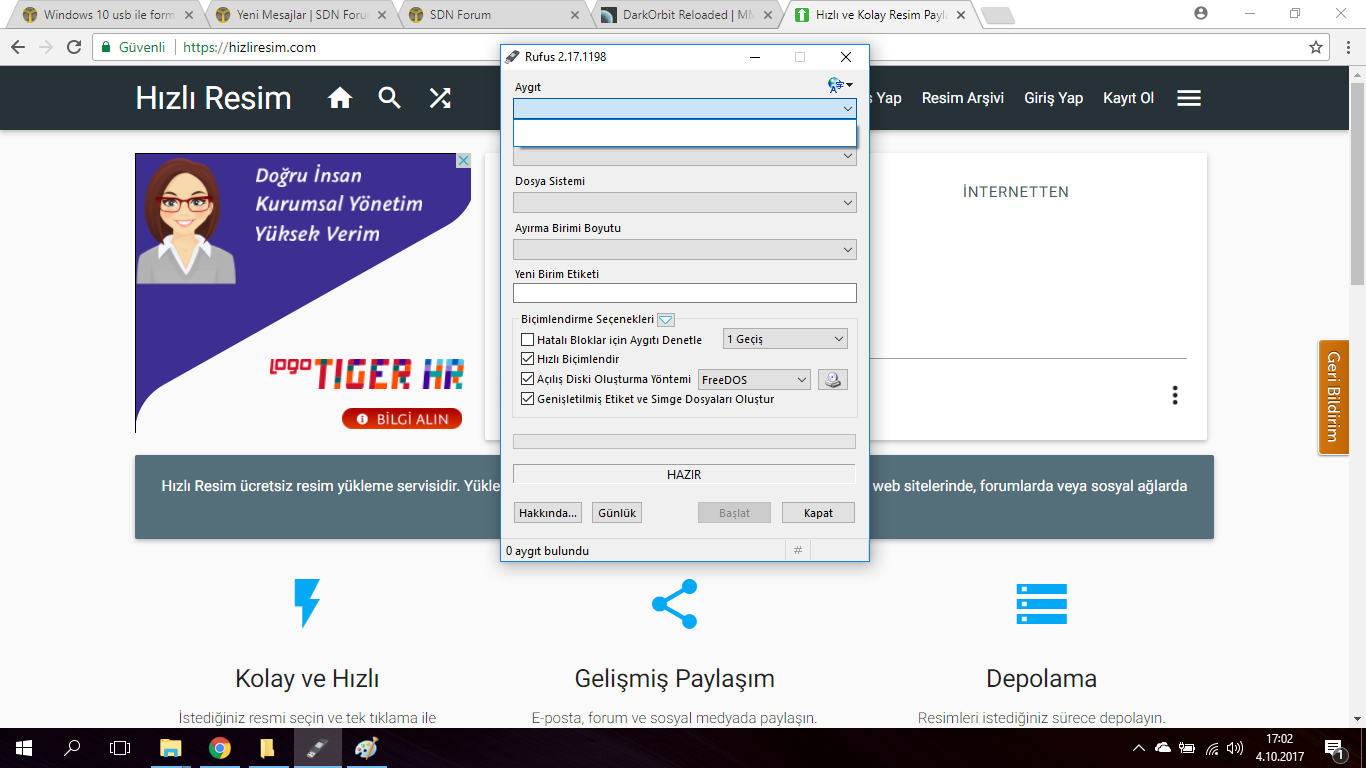Open the Rufus language selection globe icon
1366x768 pixels.
pos(839,86)
